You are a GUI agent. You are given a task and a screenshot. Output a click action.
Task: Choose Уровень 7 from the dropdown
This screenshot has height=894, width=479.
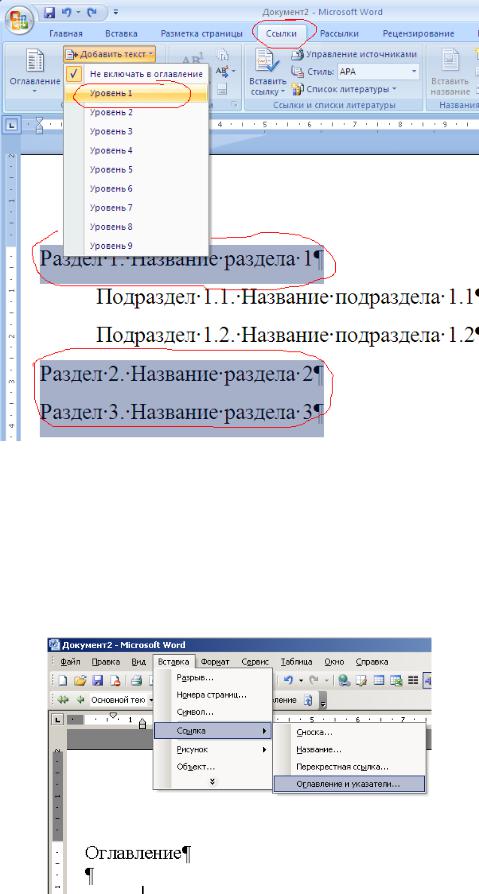[x=136, y=208]
